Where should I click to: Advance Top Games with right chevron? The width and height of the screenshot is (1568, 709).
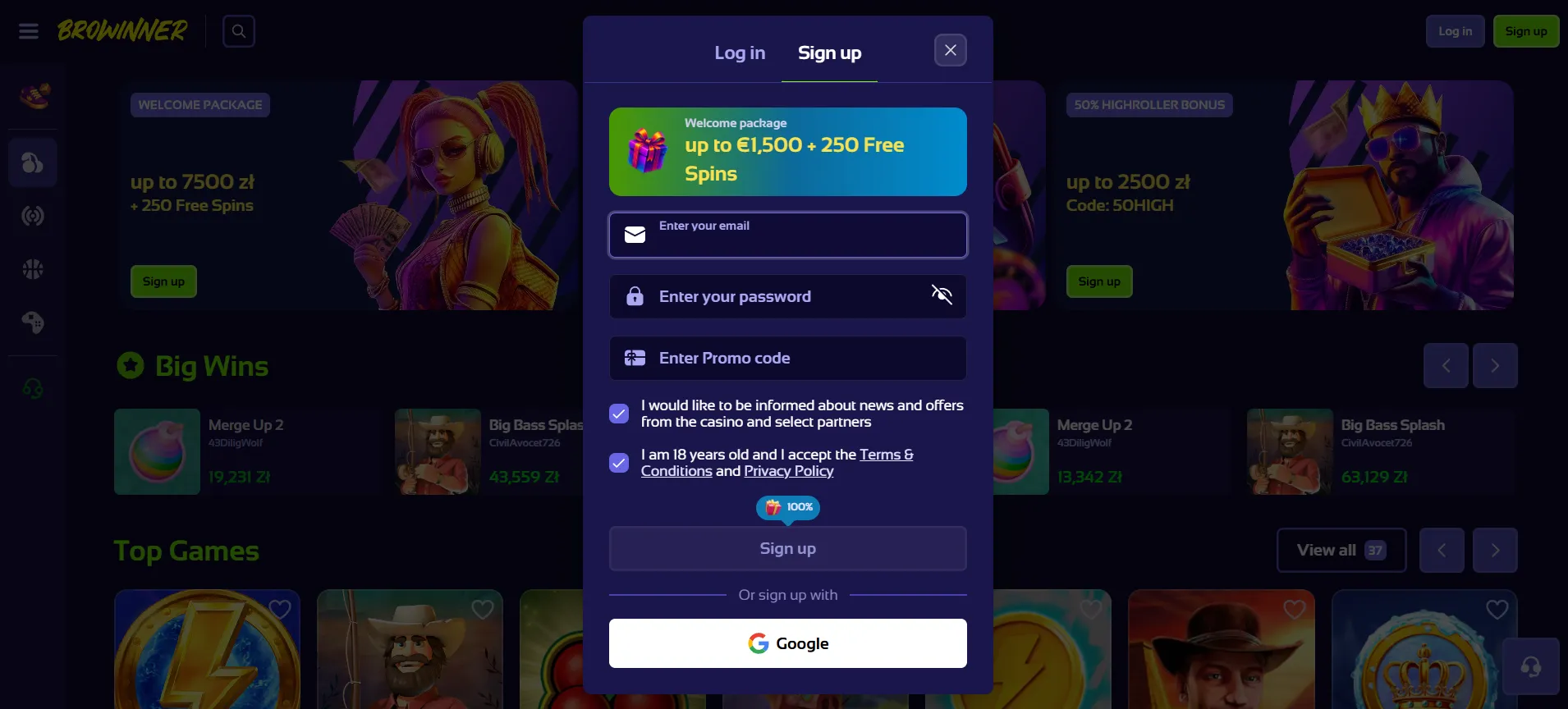[1495, 551]
